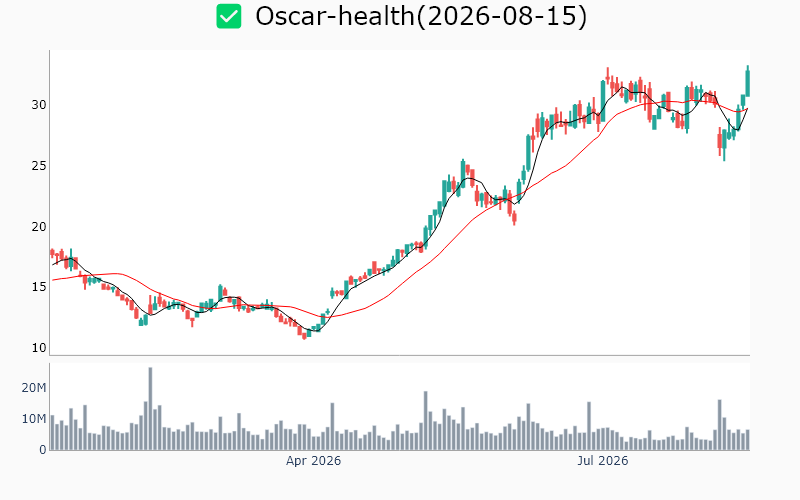Click the tall volume bar near Jul 2026
The width and height of the screenshot is (800, 500).
coord(589,426)
